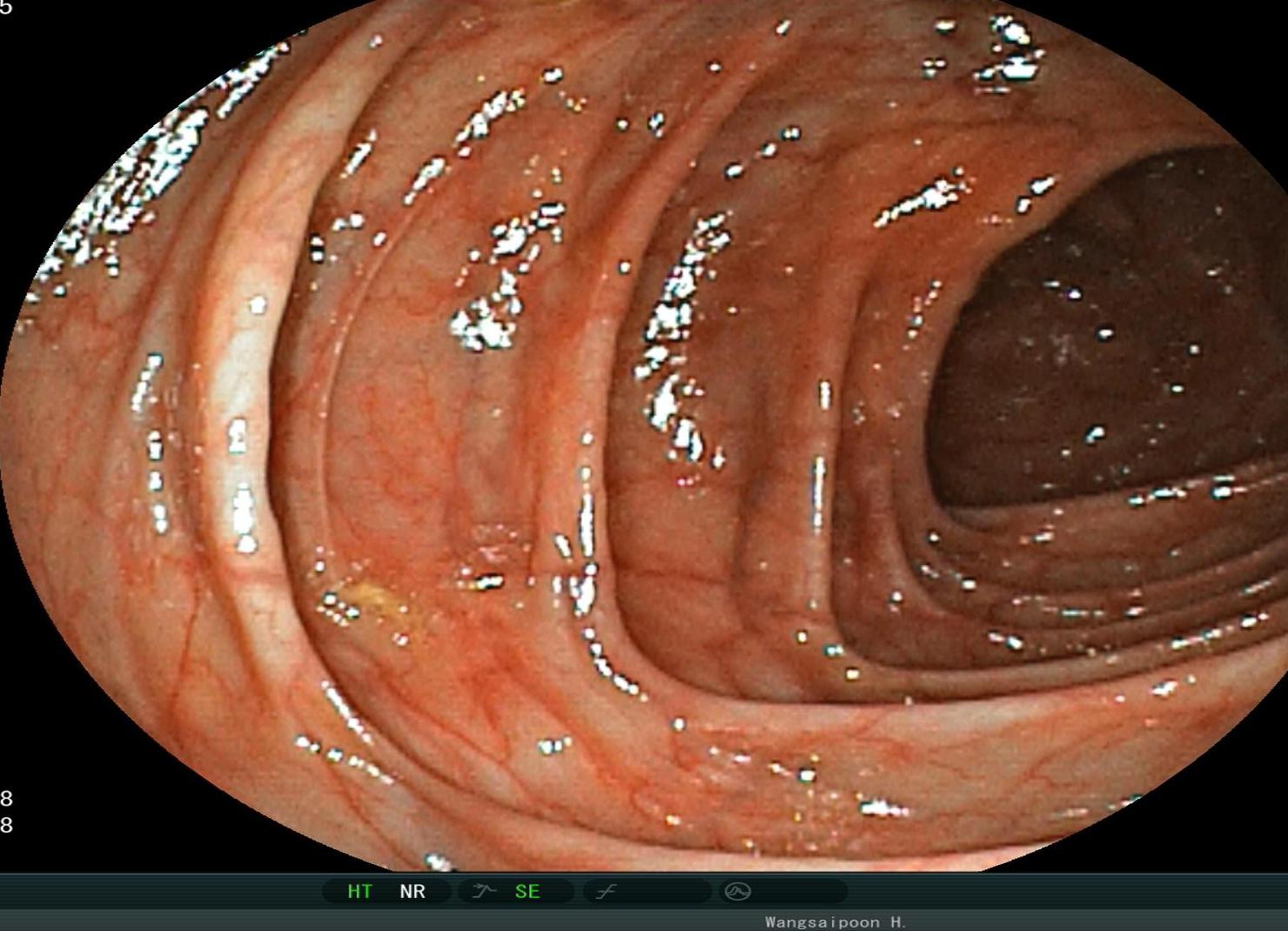1288x931 pixels.
Task: Click the name Wangsaipoon H.
Action: [836, 921]
